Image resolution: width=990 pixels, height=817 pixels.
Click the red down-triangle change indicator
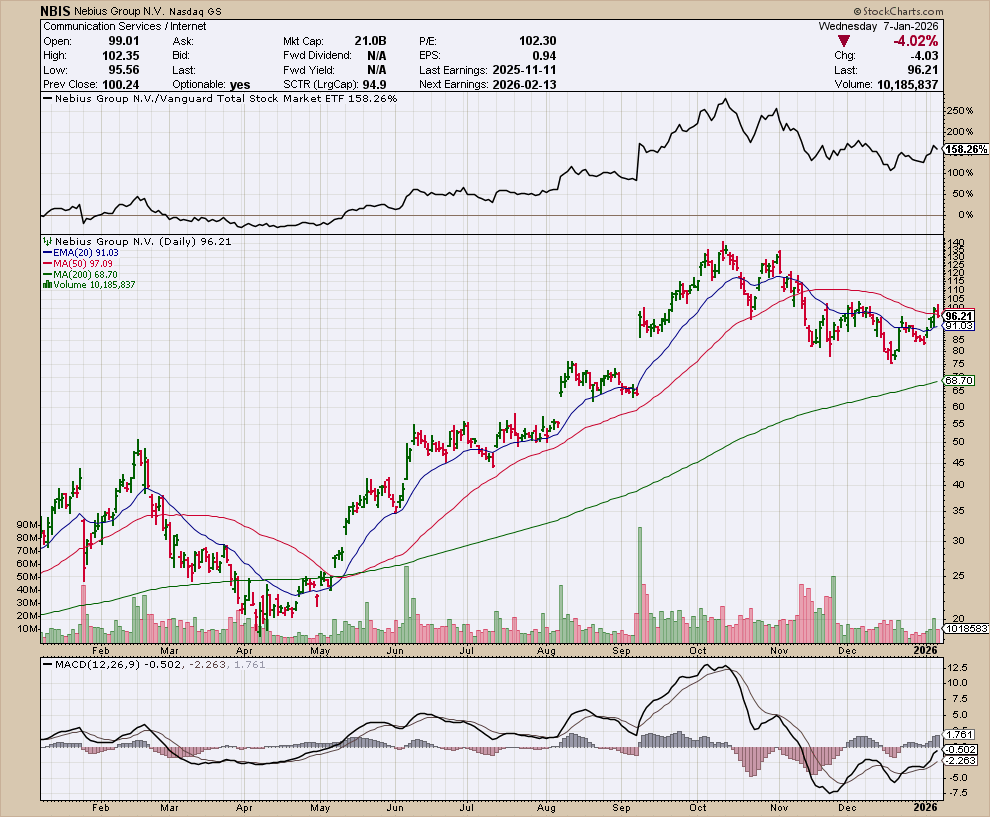tap(843, 41)
